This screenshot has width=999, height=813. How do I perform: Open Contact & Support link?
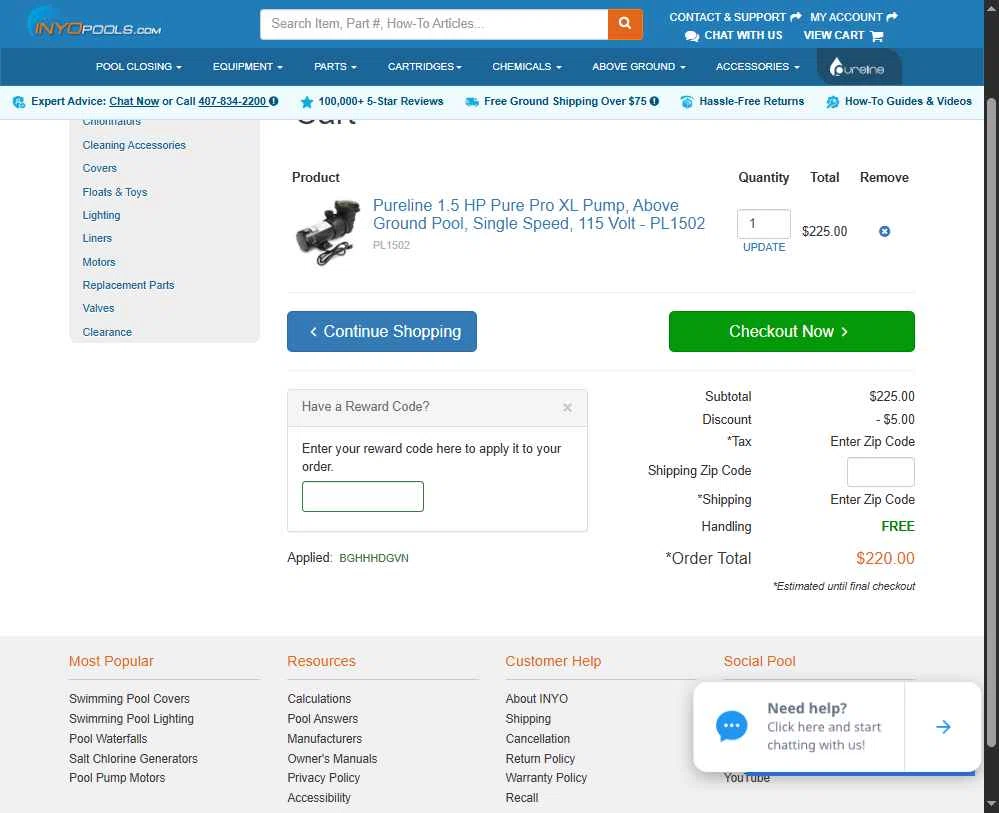pos(735,17)
